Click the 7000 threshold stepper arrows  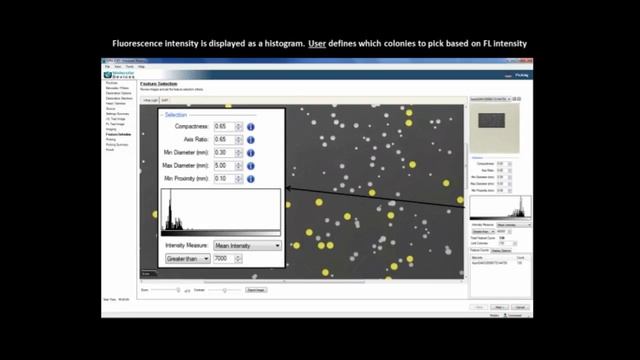pos(238,259)
